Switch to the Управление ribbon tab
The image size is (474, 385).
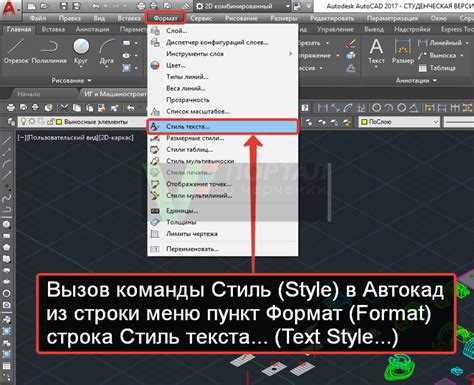coord(335,29)
